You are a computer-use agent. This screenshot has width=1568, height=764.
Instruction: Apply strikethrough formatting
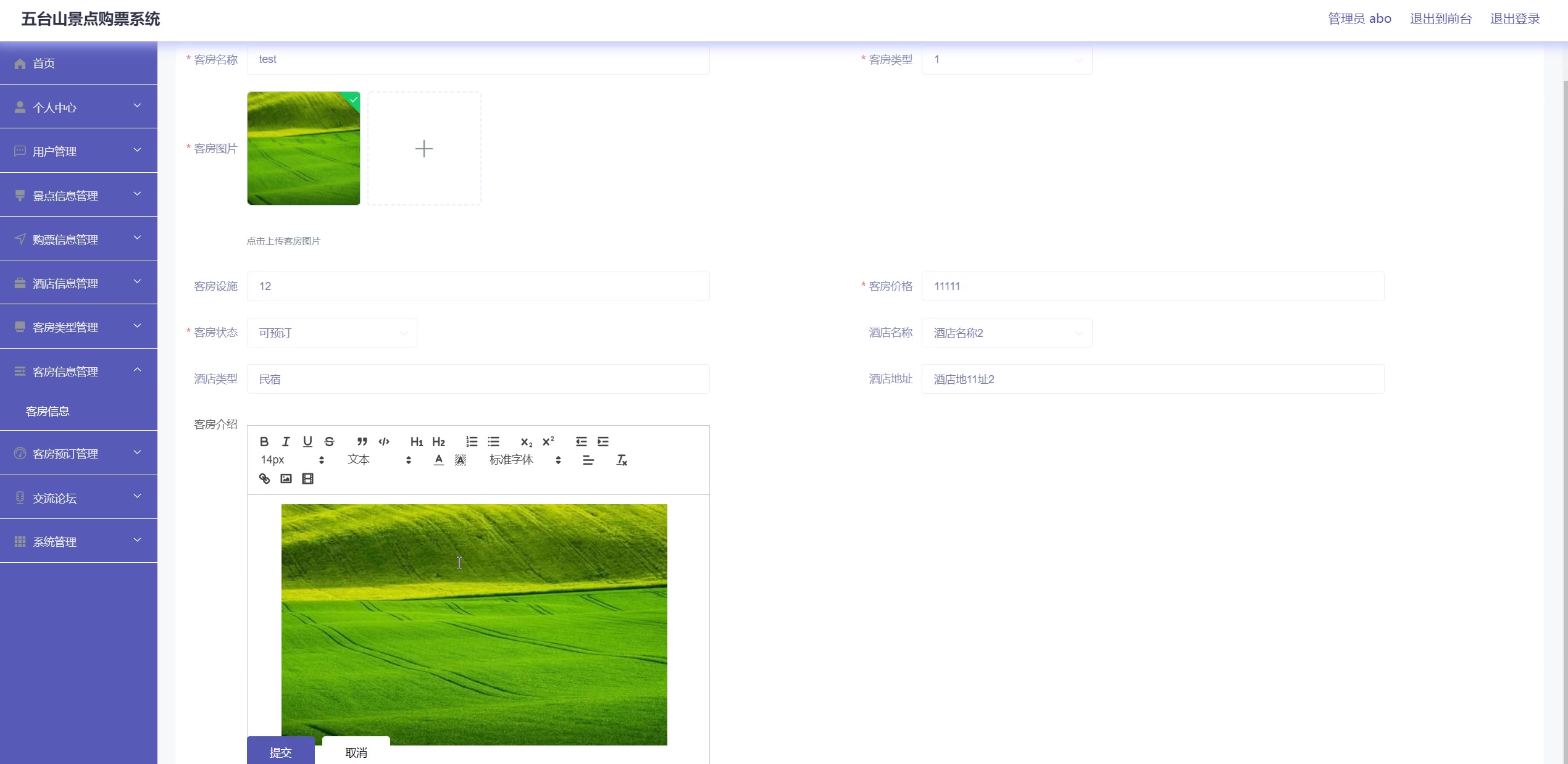329,441
